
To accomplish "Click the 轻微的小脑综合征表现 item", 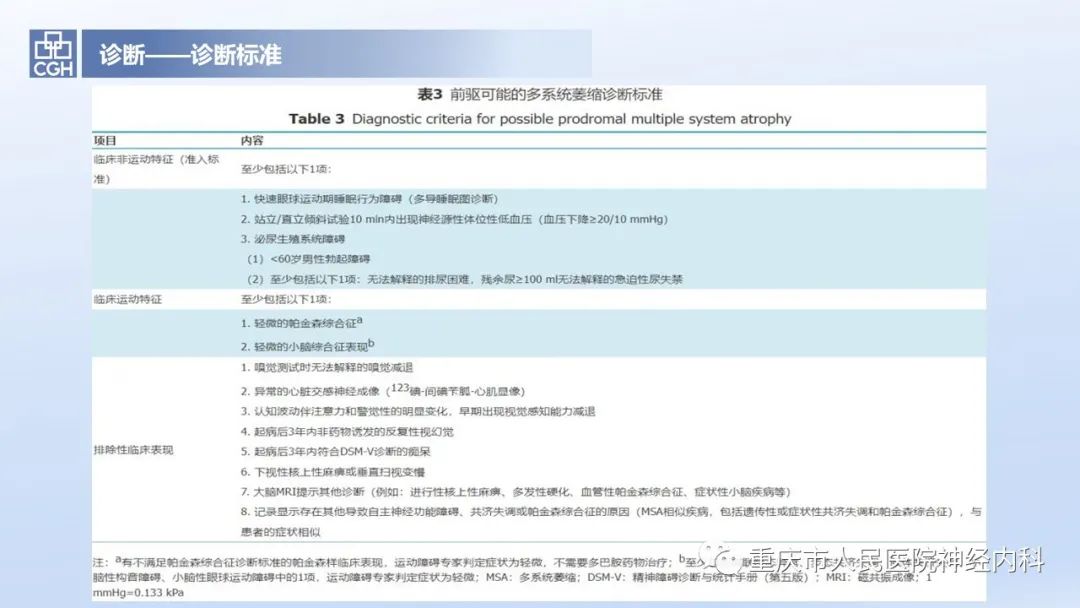I will click(307, 346).
